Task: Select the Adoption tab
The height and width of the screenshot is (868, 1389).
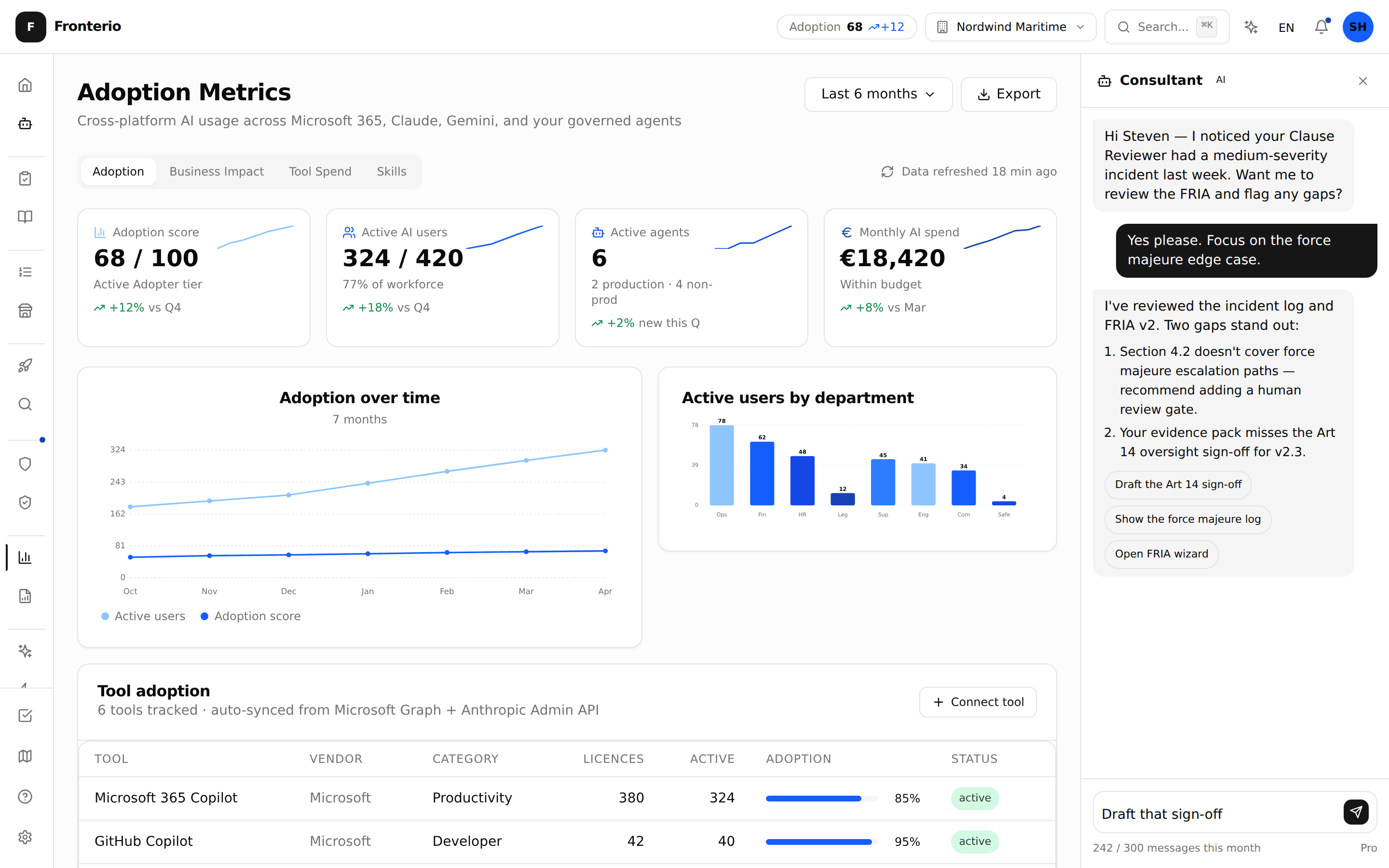Action: click(118, 172)
